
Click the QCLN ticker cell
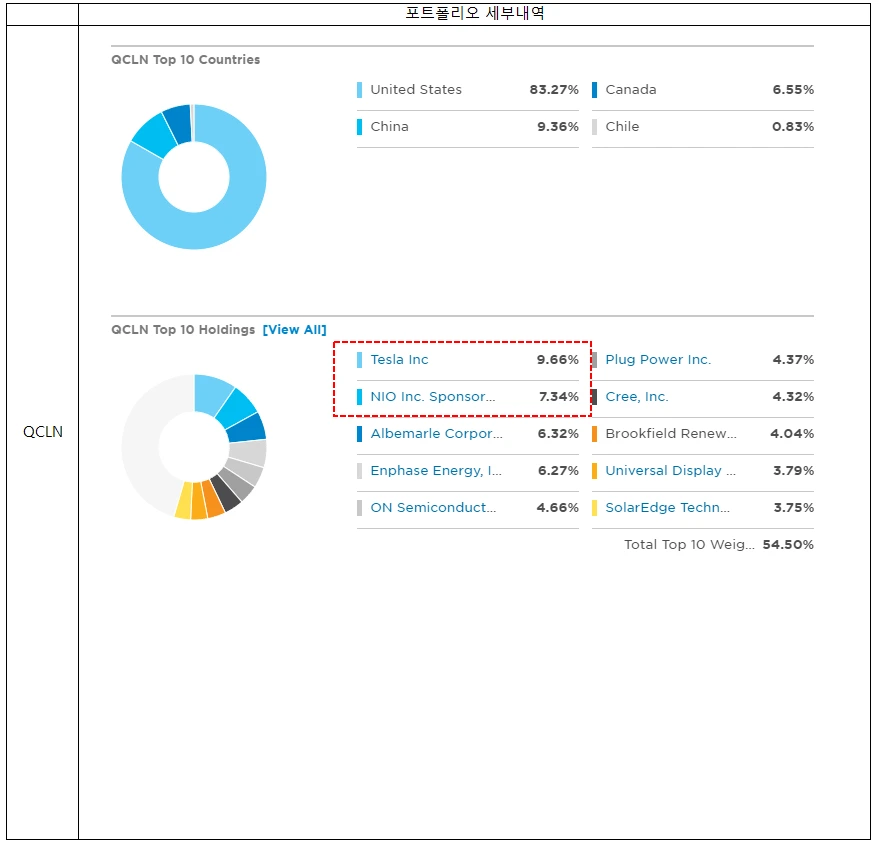pos(43,432)
